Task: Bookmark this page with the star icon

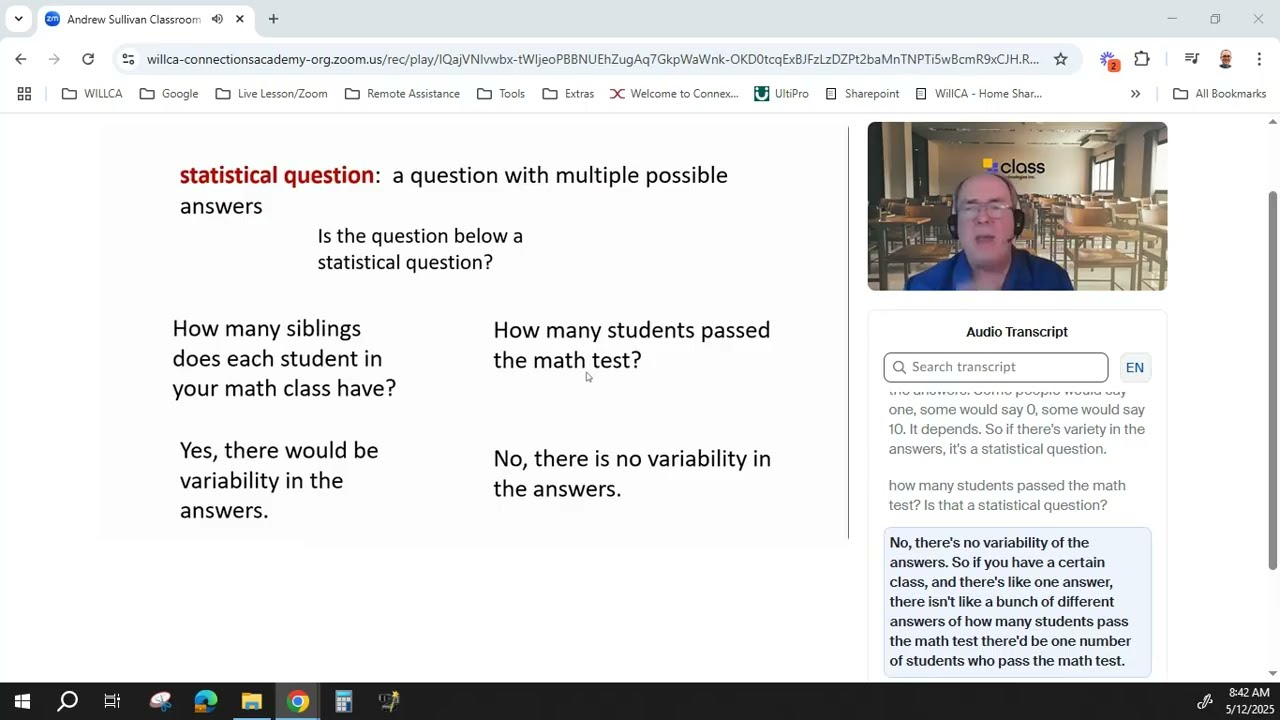Action: point(1061,59)
